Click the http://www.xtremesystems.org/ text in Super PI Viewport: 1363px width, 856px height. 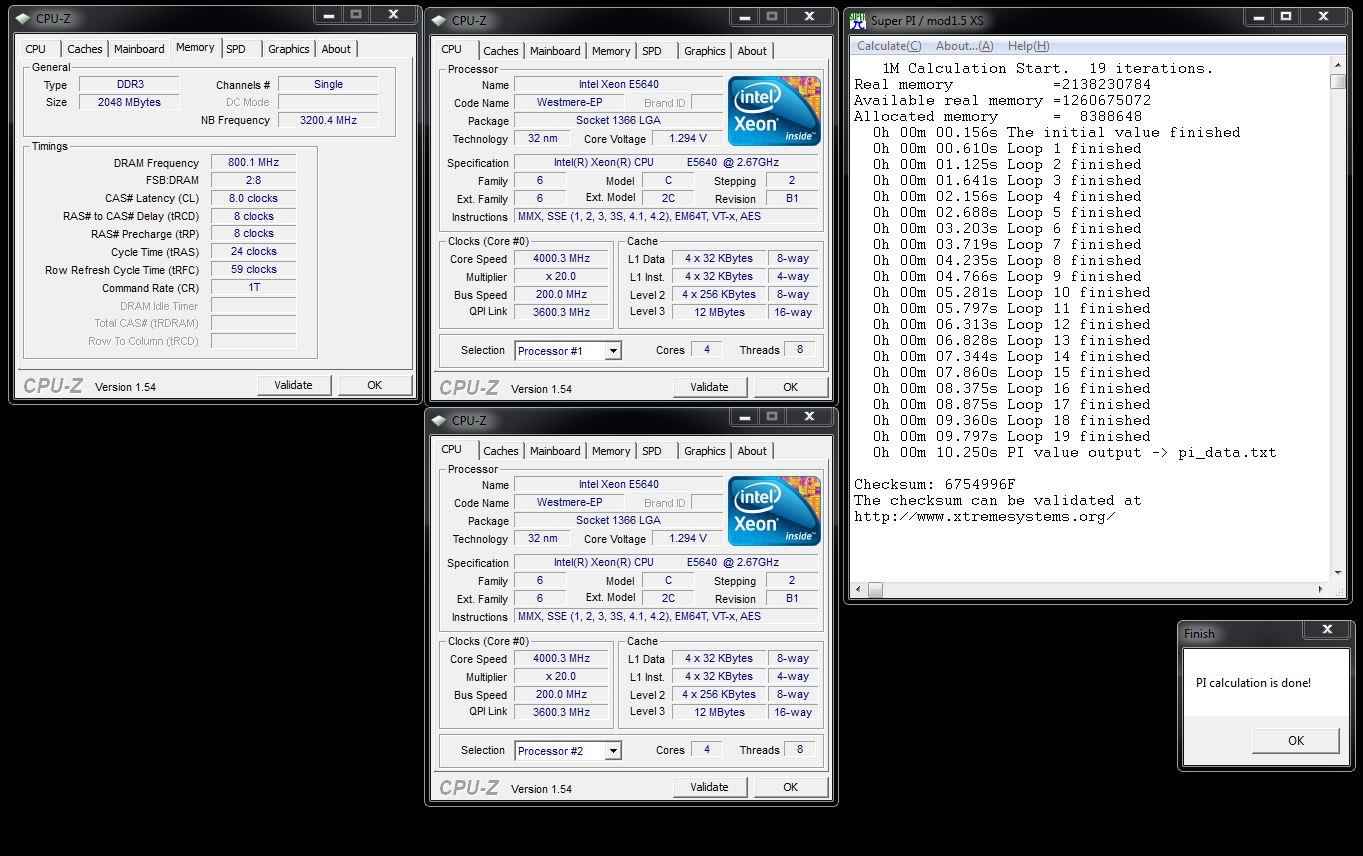(x=984, y=516)
